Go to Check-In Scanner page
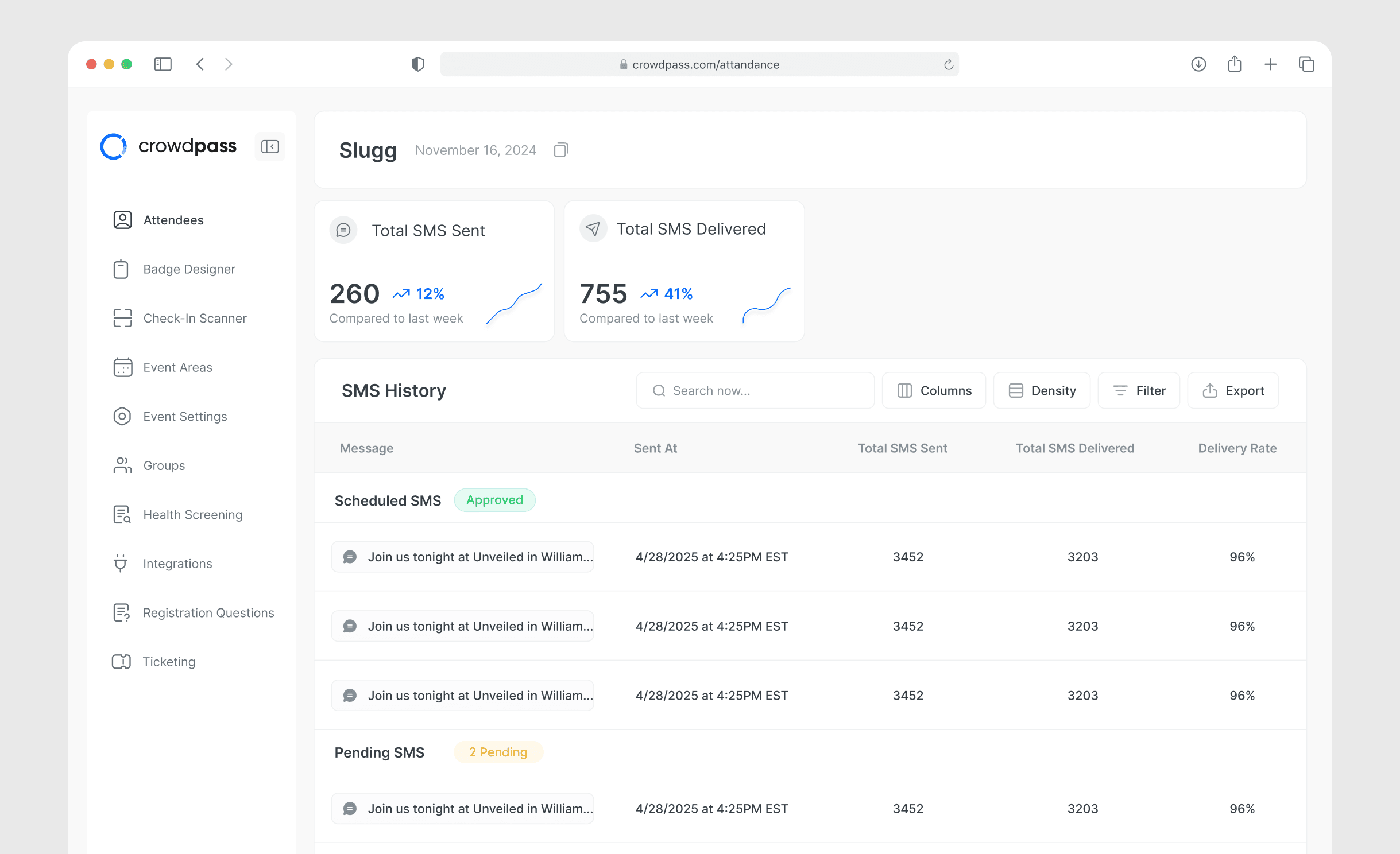The height and width of the screenshot is (854, 1400). click(195, 318)
